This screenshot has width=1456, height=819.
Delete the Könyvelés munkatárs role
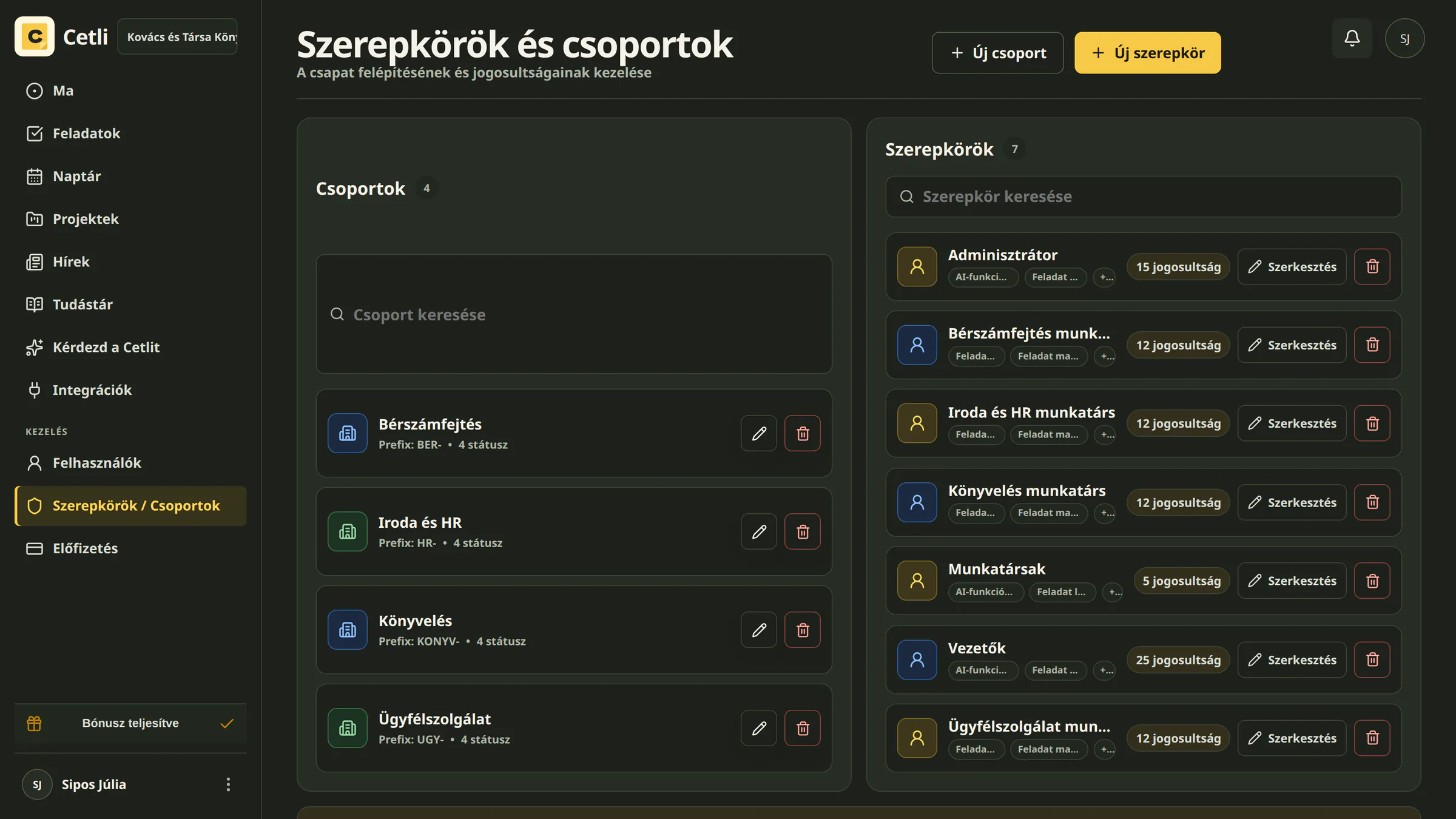[x=1372, y=502]
